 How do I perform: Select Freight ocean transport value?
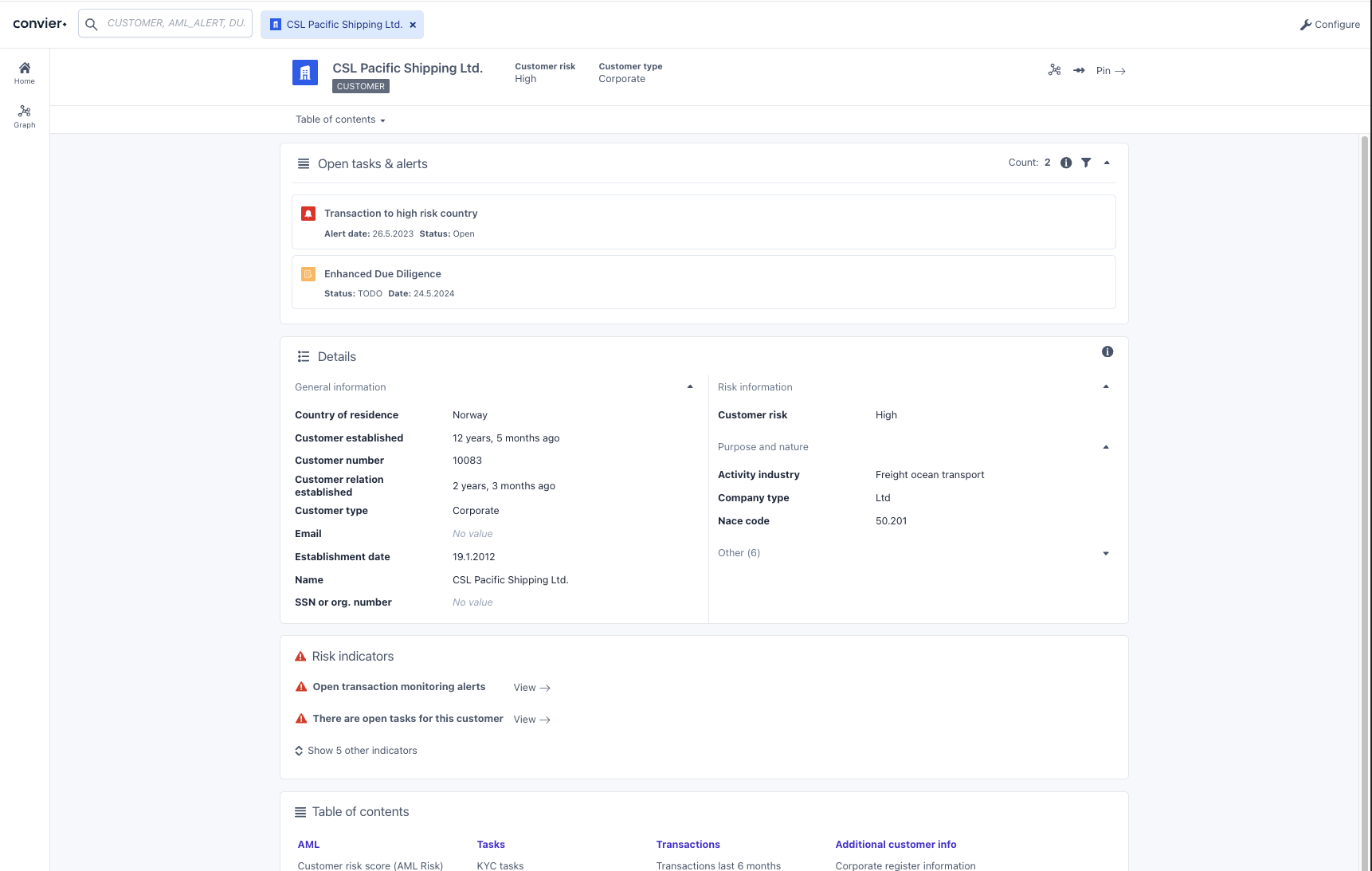[930, 475]
